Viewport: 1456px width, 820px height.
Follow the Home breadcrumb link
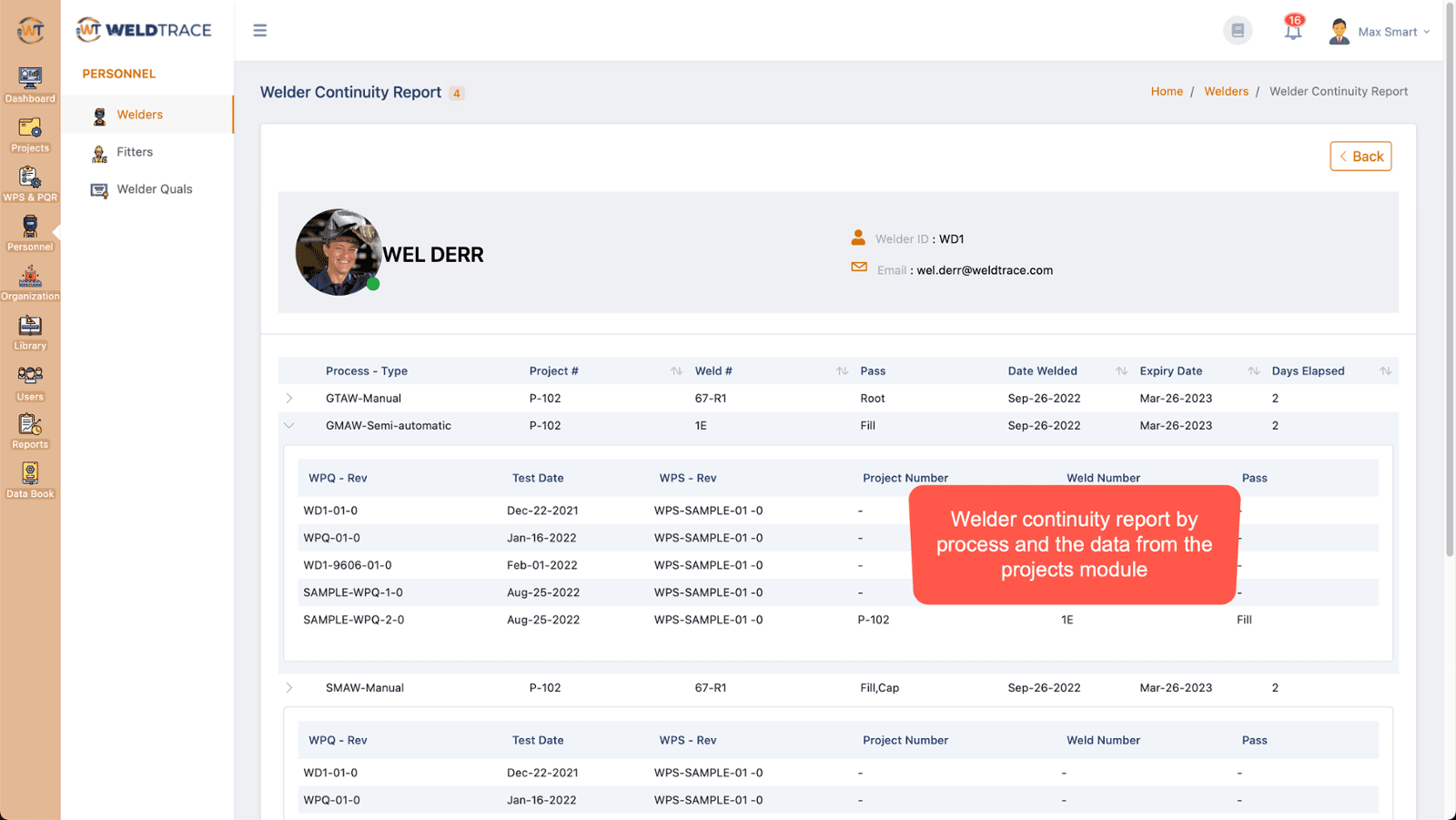[x=1166, y=91]
